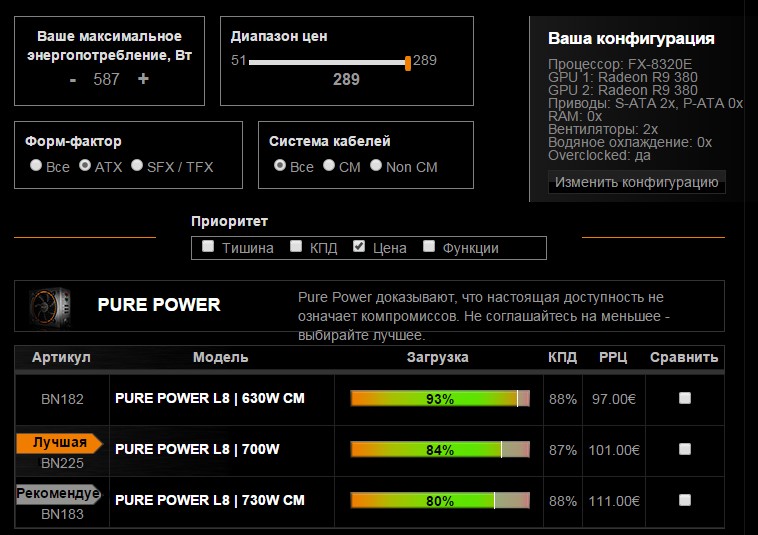Screen dimensions: 758x535
Task: Increase max power consumption with plus button
Action: 143,79
